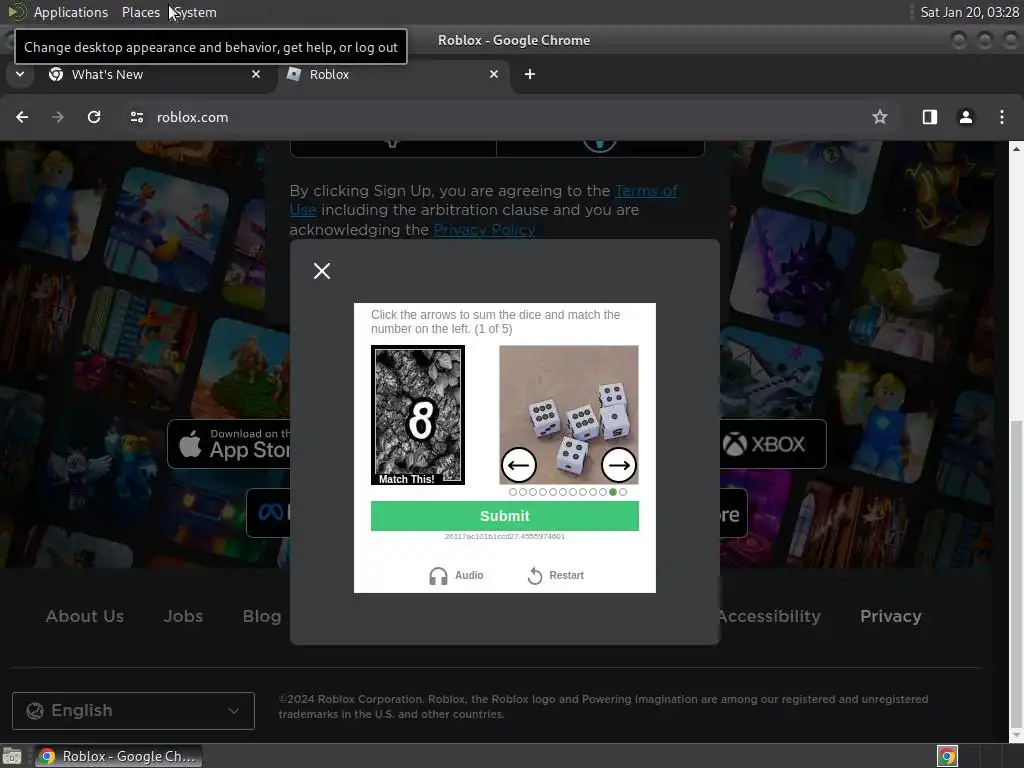Open the Privacy footer link
The height and width of the screenshot is (768, 1024).
coord(891,616)
